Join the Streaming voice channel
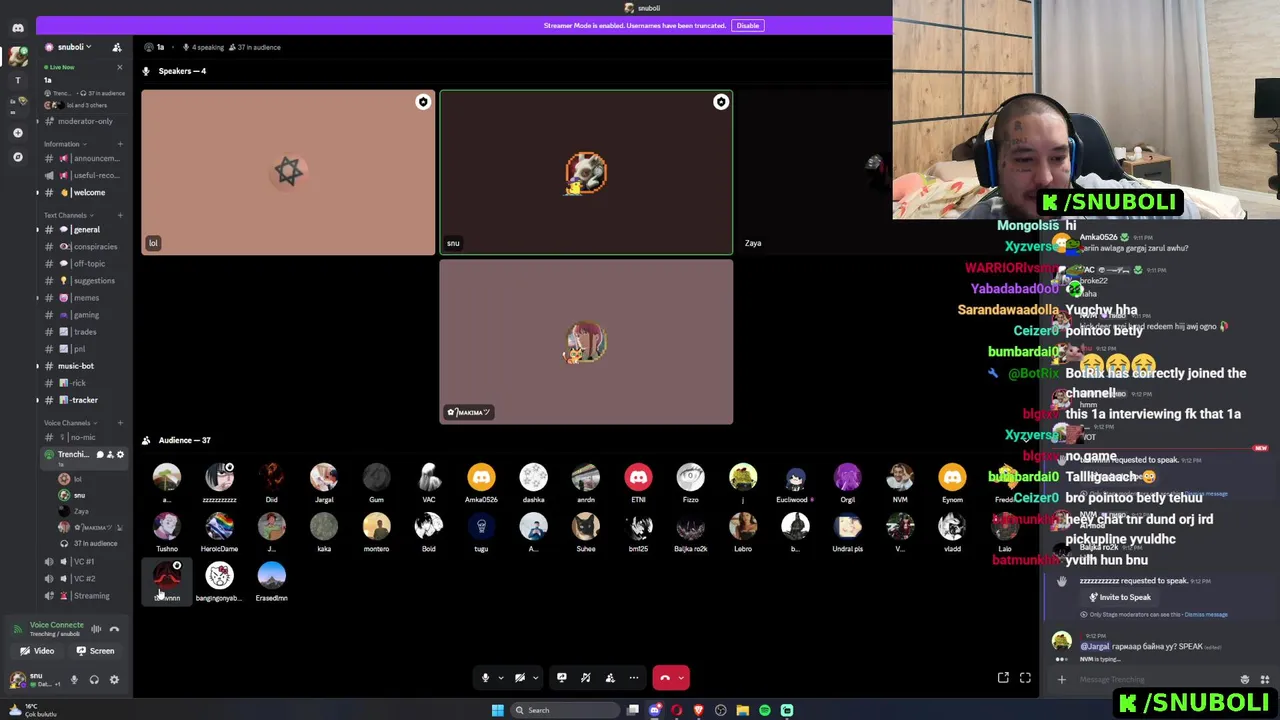The width and height of the screenshot is (1280, 720). tap(83, 596)
